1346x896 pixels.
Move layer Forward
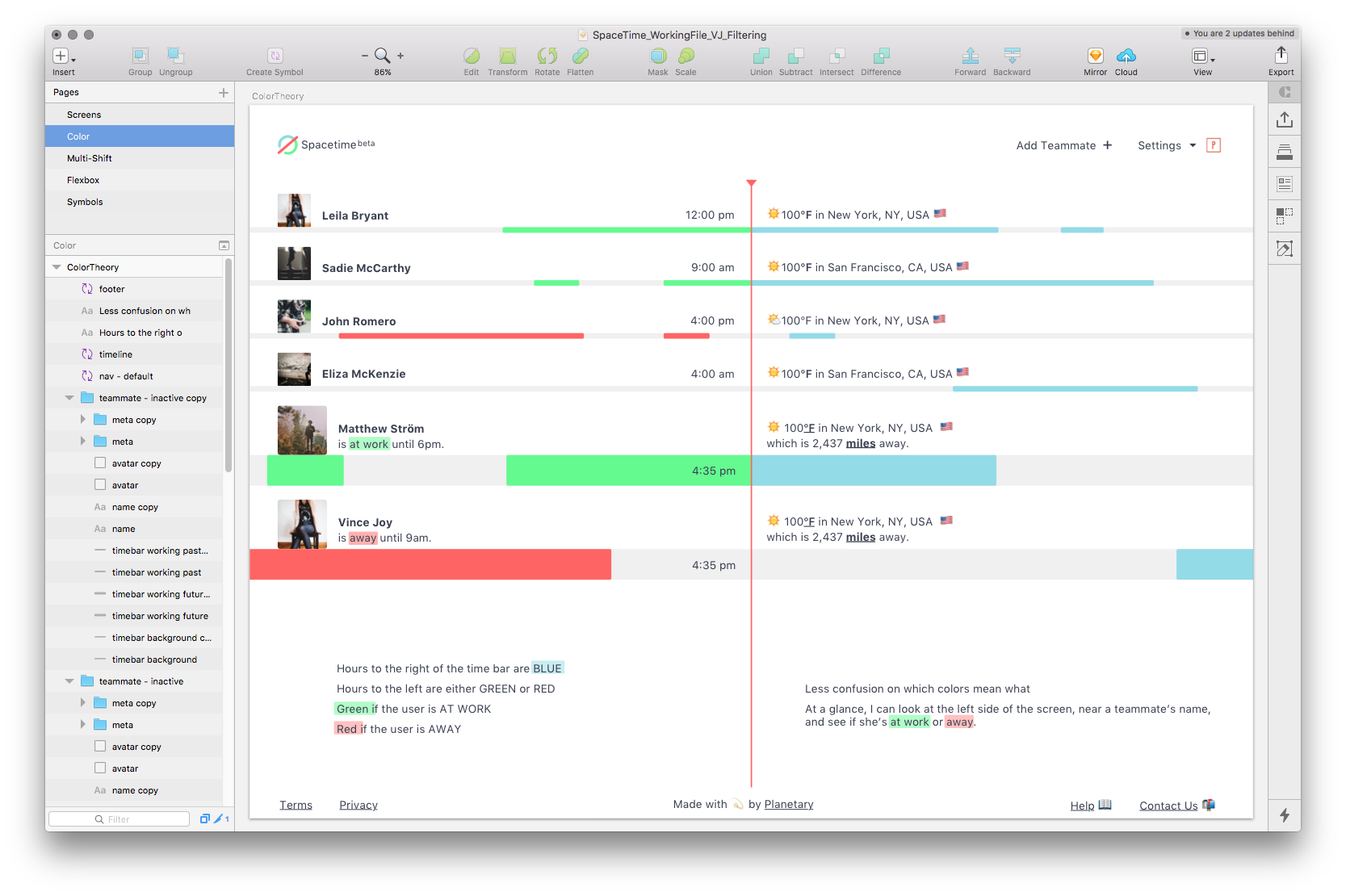971,56
